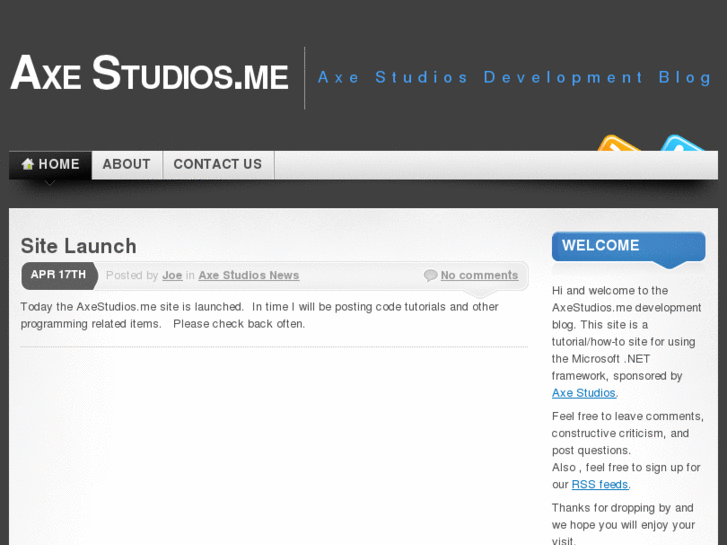Click the Axe Studios.me site logo
The image size is (727, 545).
pyautogui.click(x=149, y=73)
